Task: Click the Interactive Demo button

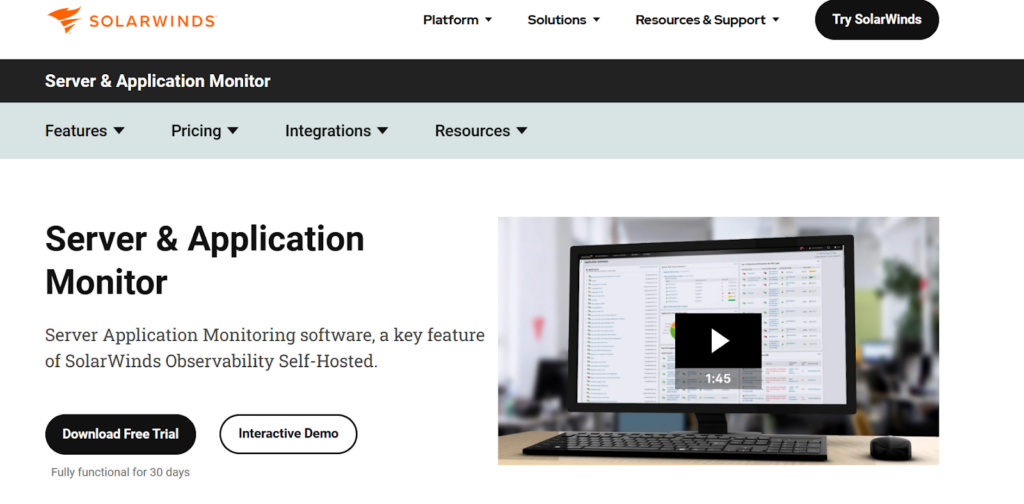Action: [x=288, y=434]
